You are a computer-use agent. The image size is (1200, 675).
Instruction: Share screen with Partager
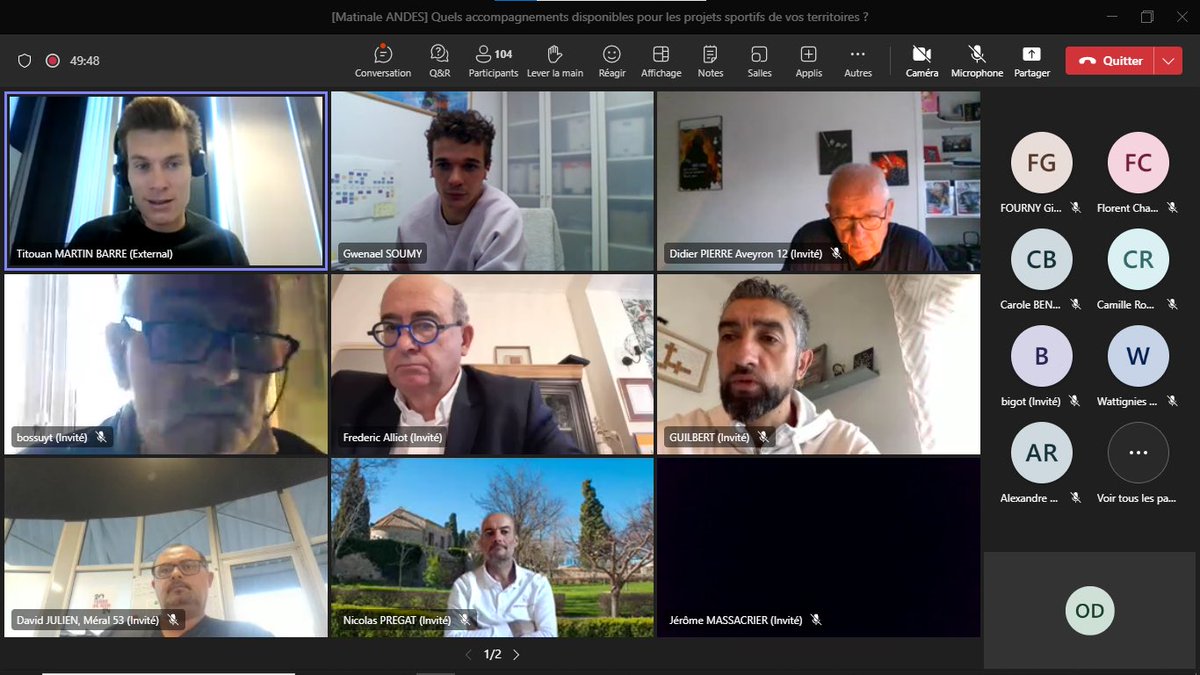pos(1032,61)
